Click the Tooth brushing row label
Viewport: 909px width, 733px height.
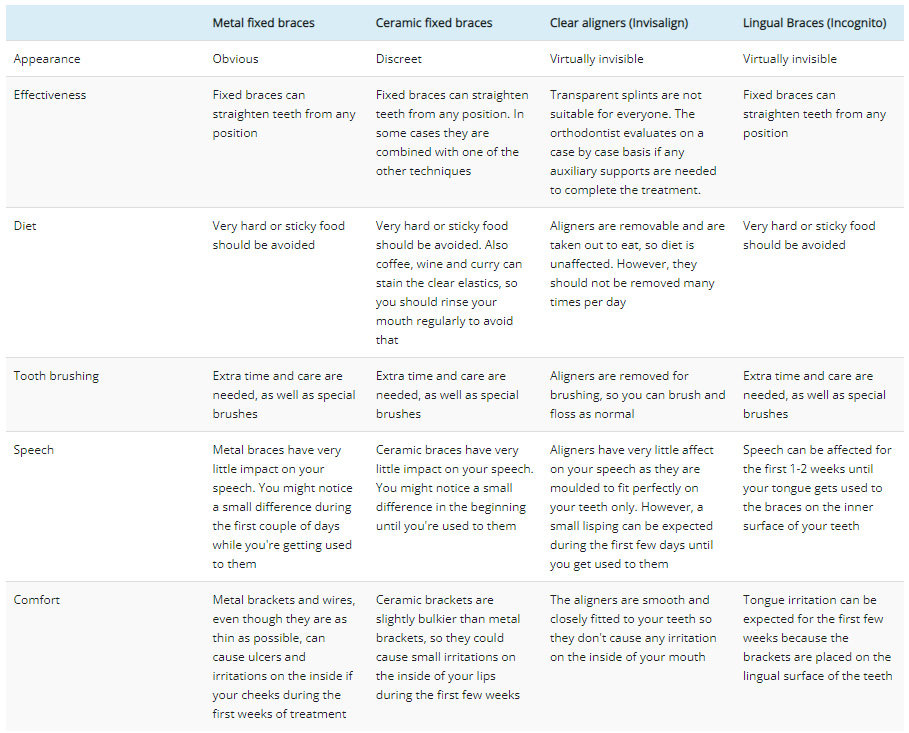pos(56,376)
